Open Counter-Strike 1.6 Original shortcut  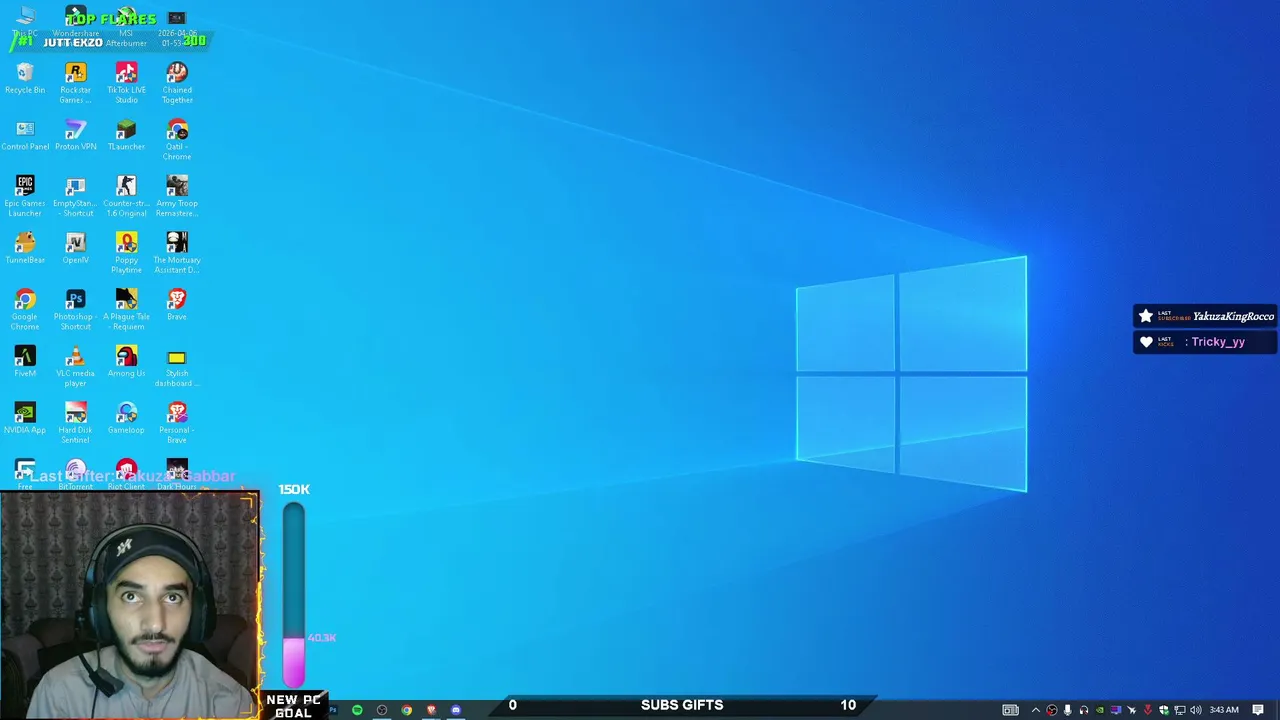tap(126, 196)
